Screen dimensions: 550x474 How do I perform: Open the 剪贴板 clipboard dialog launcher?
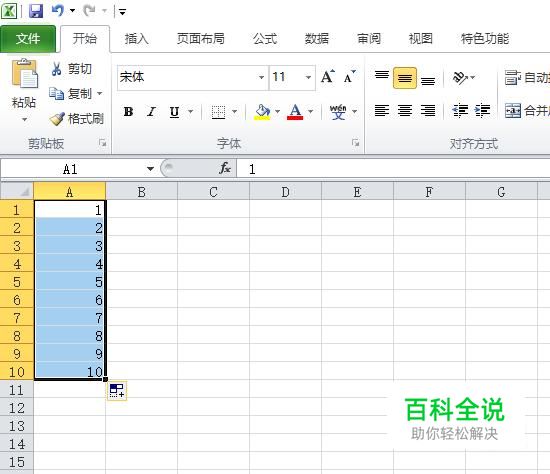[x=102, y=143]
